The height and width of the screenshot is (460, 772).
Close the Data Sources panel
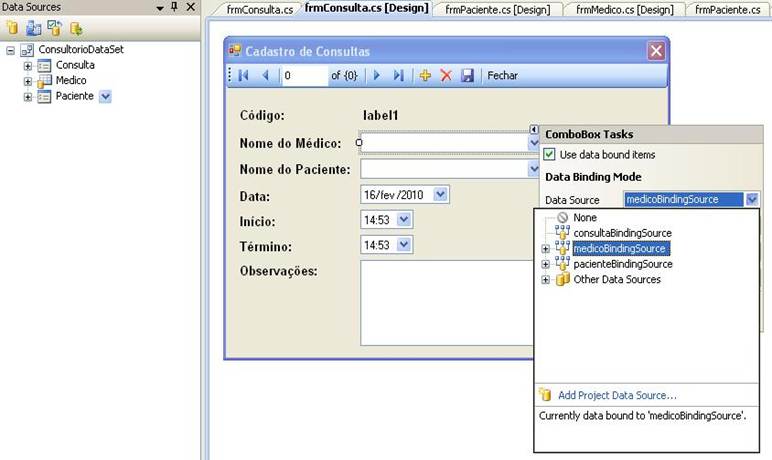click(x=191, y=7)
